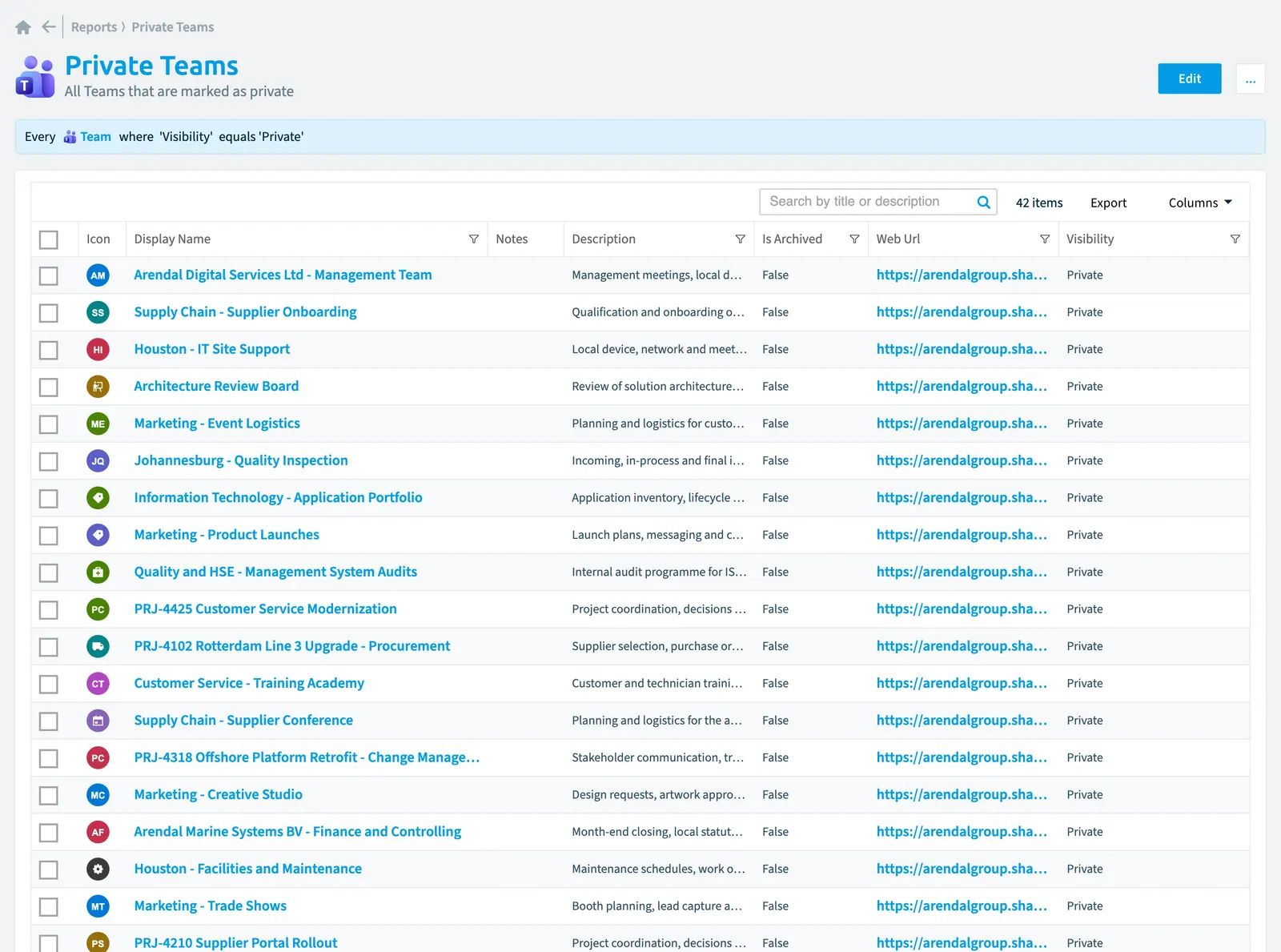This screenshot has height=952, width=1281.
Task: Go to the home icon in breadcrumb
Action: coord(23,27)
